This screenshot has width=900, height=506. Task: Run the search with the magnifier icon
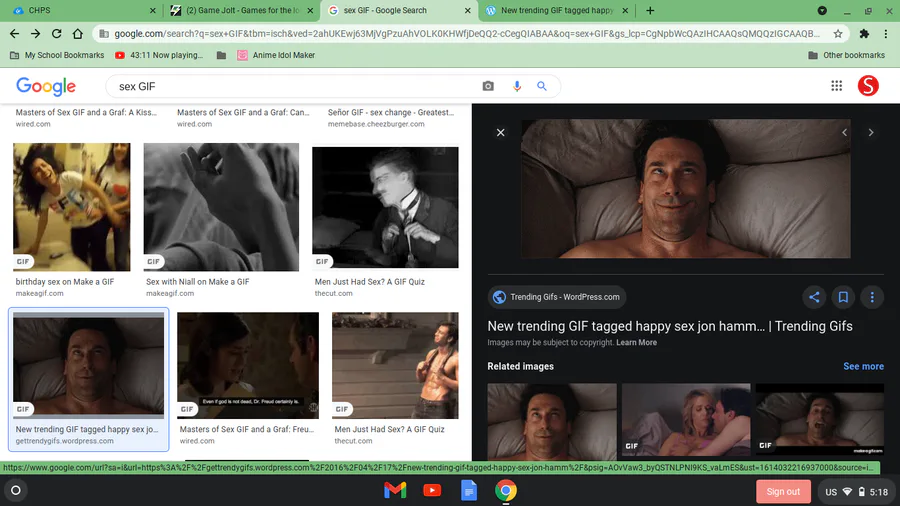[x=542, y=86]
